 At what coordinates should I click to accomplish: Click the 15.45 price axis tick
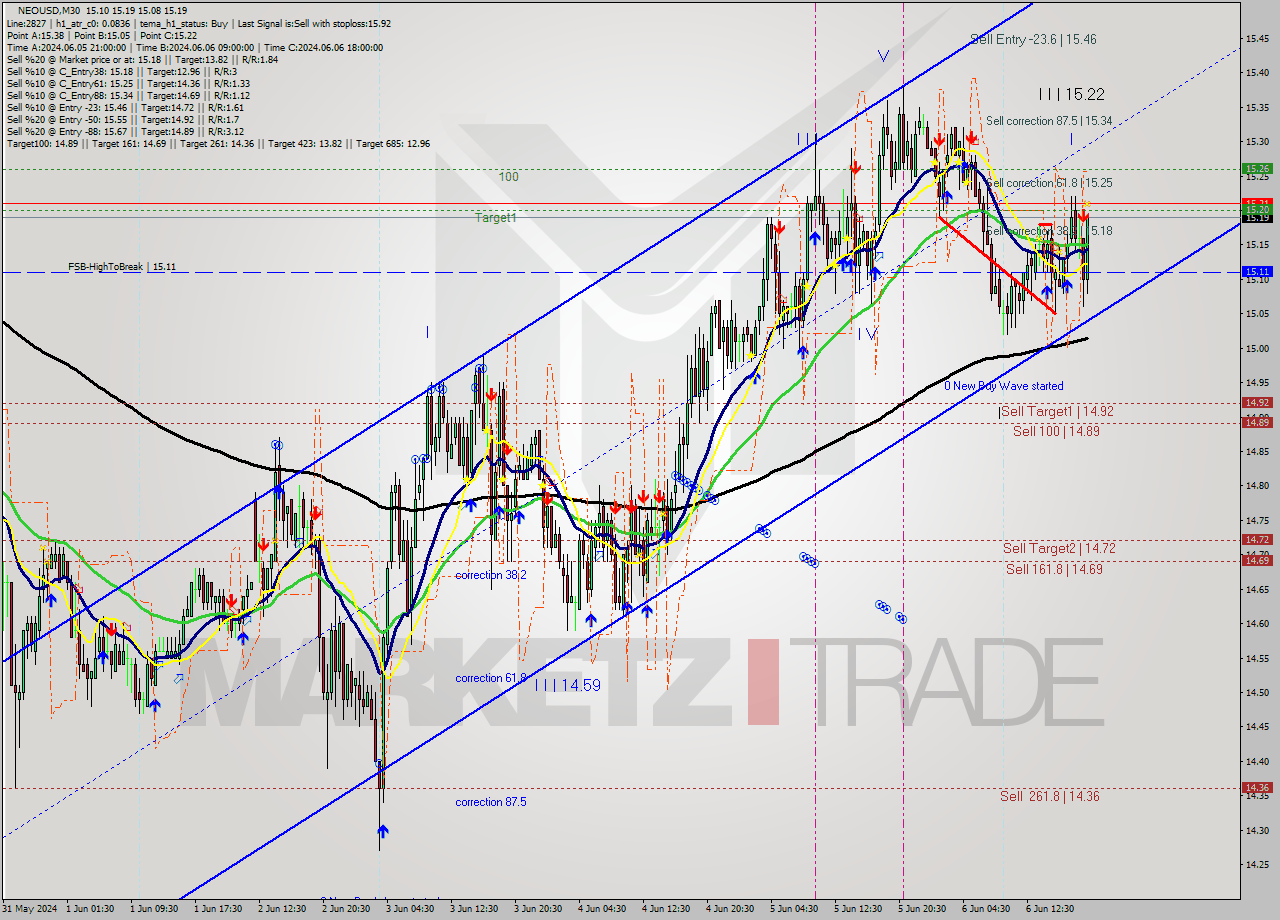(x=1258, y=39)
